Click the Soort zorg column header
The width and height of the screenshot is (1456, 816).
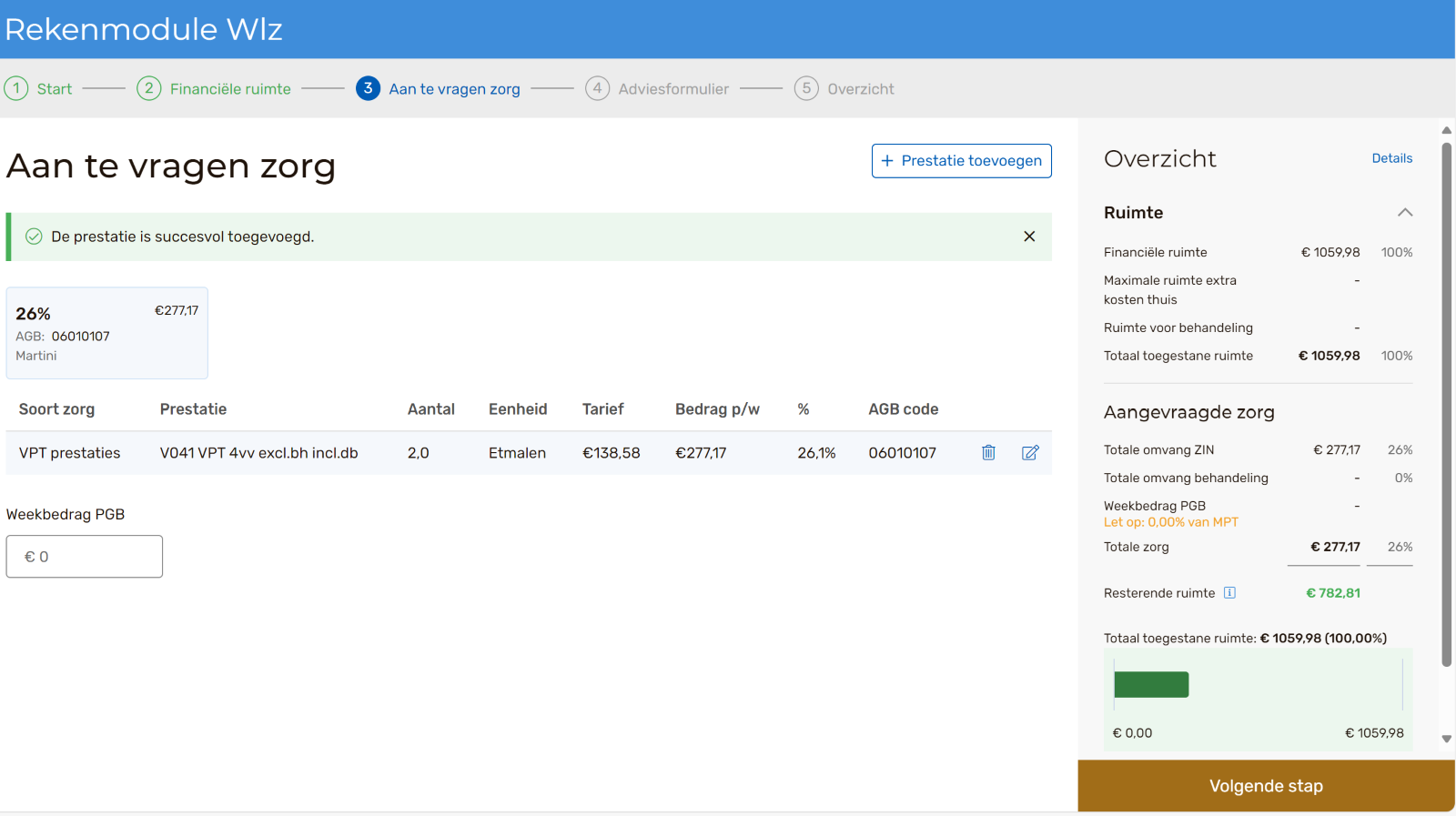56,409
